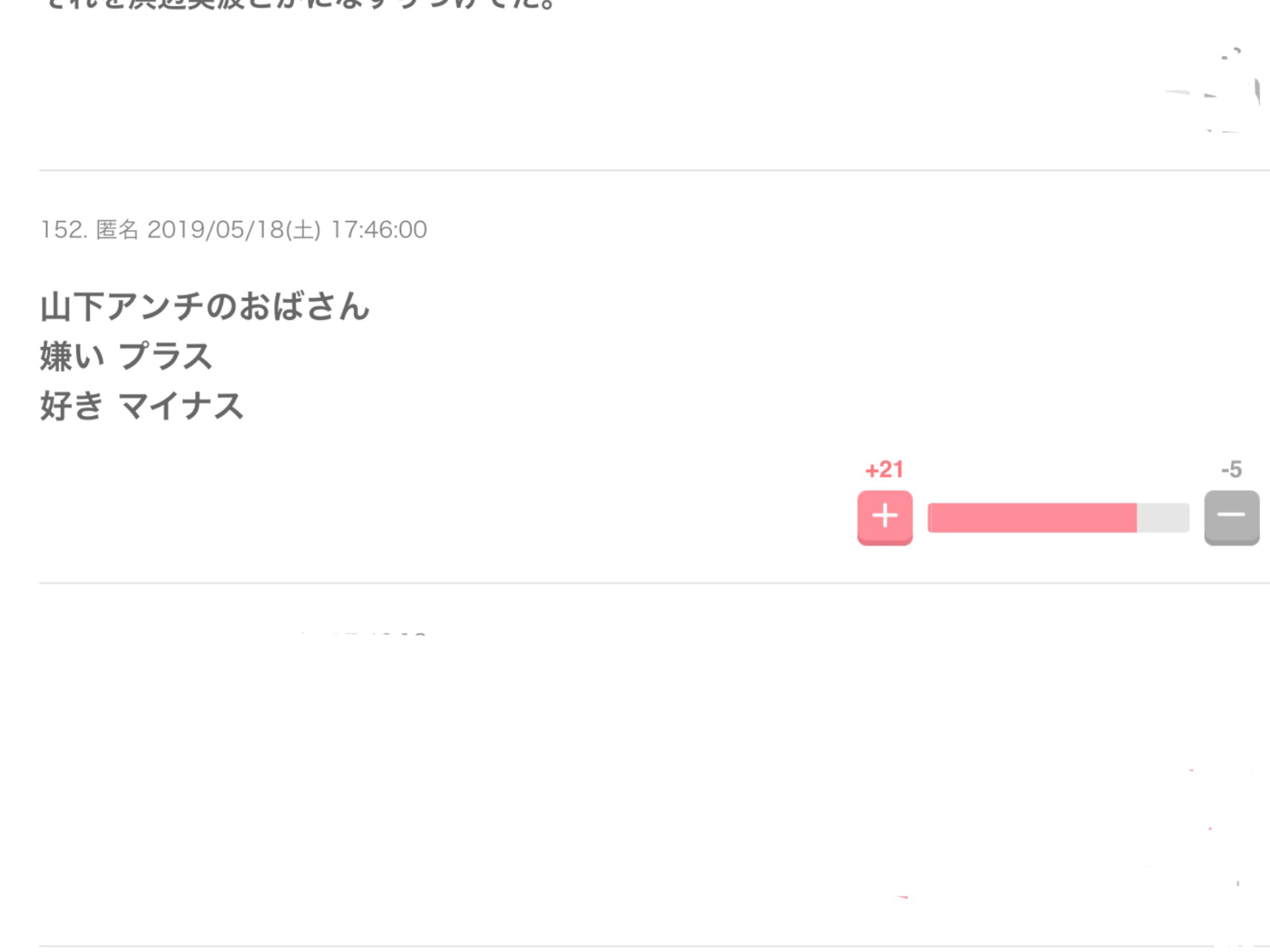Click the word 嫌い in the comment
1270x952 pixels.
tap(73, 356)
